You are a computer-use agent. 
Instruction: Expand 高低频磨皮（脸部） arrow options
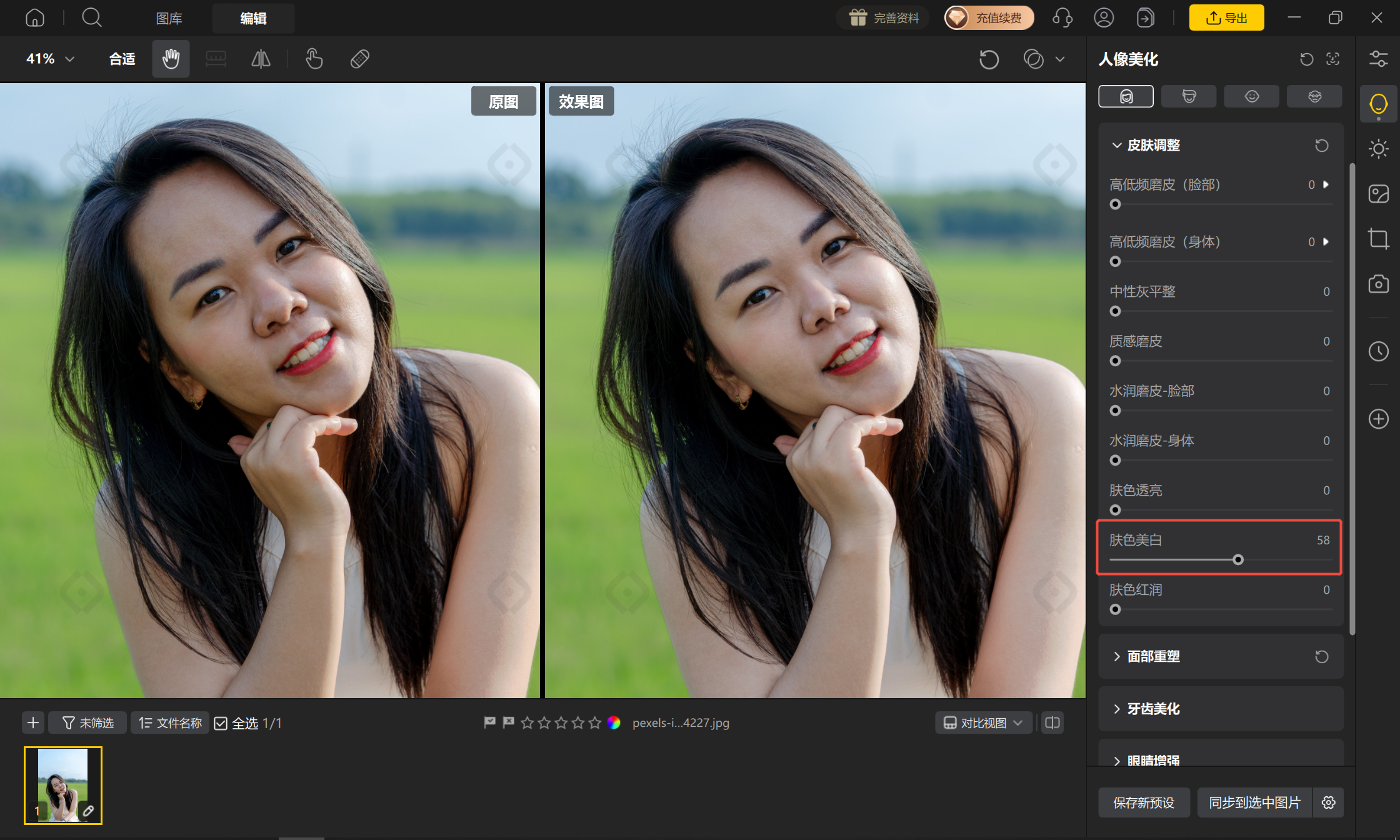[1326, 185]
